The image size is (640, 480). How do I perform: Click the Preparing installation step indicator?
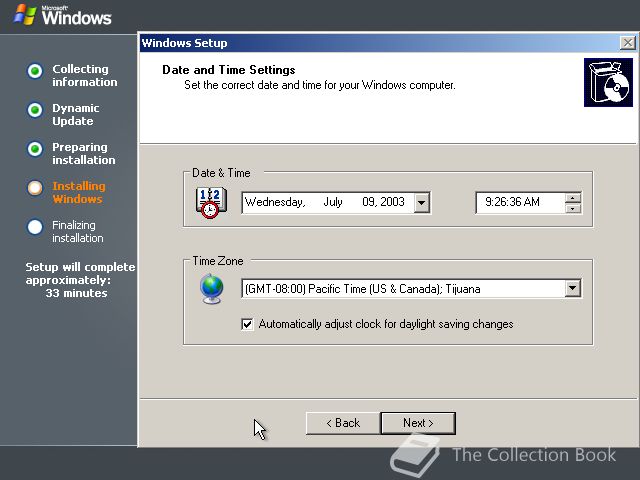click(x=35, y=149)
